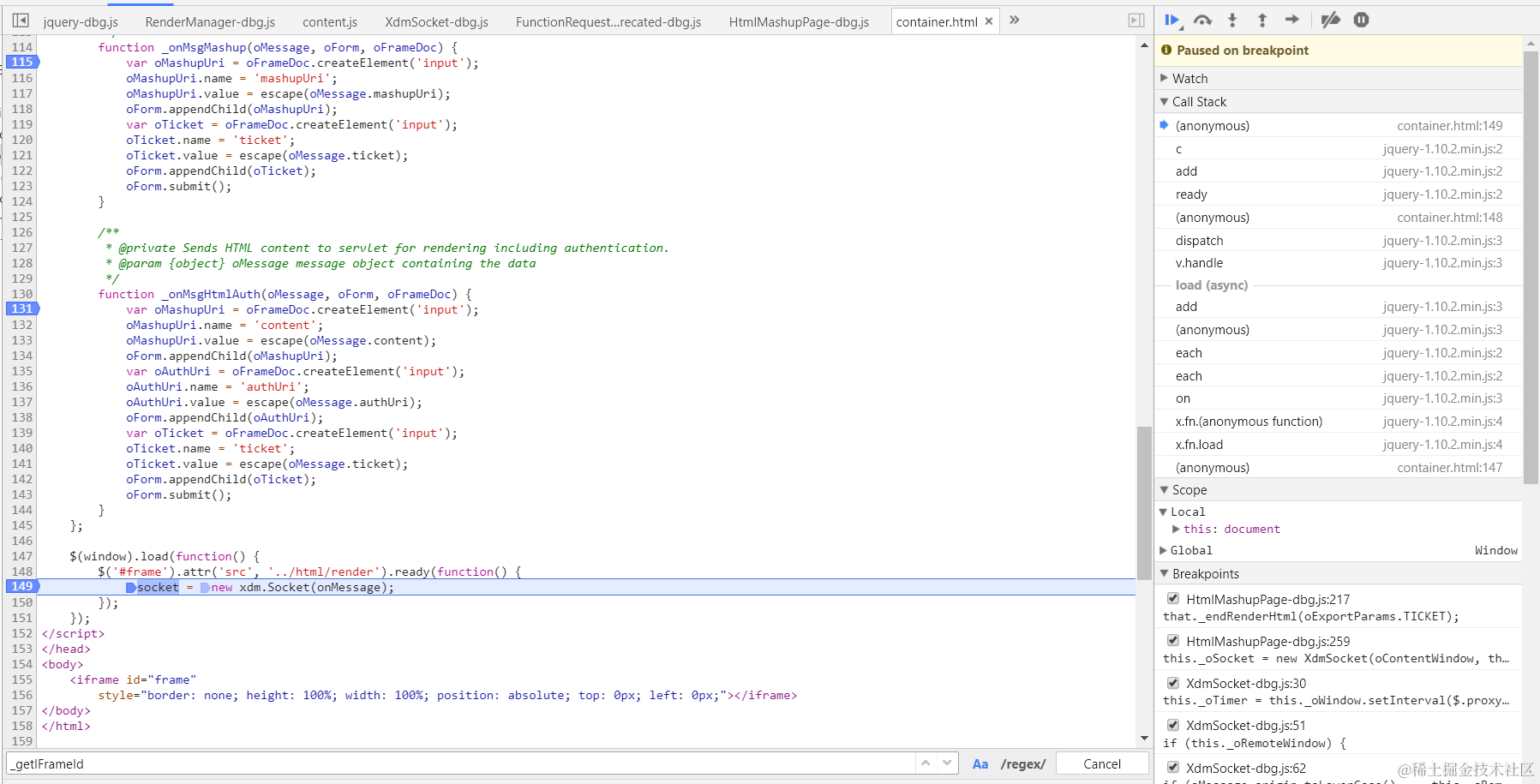Cancel the search bar

pyautogui.click(x=1102, y=763)
